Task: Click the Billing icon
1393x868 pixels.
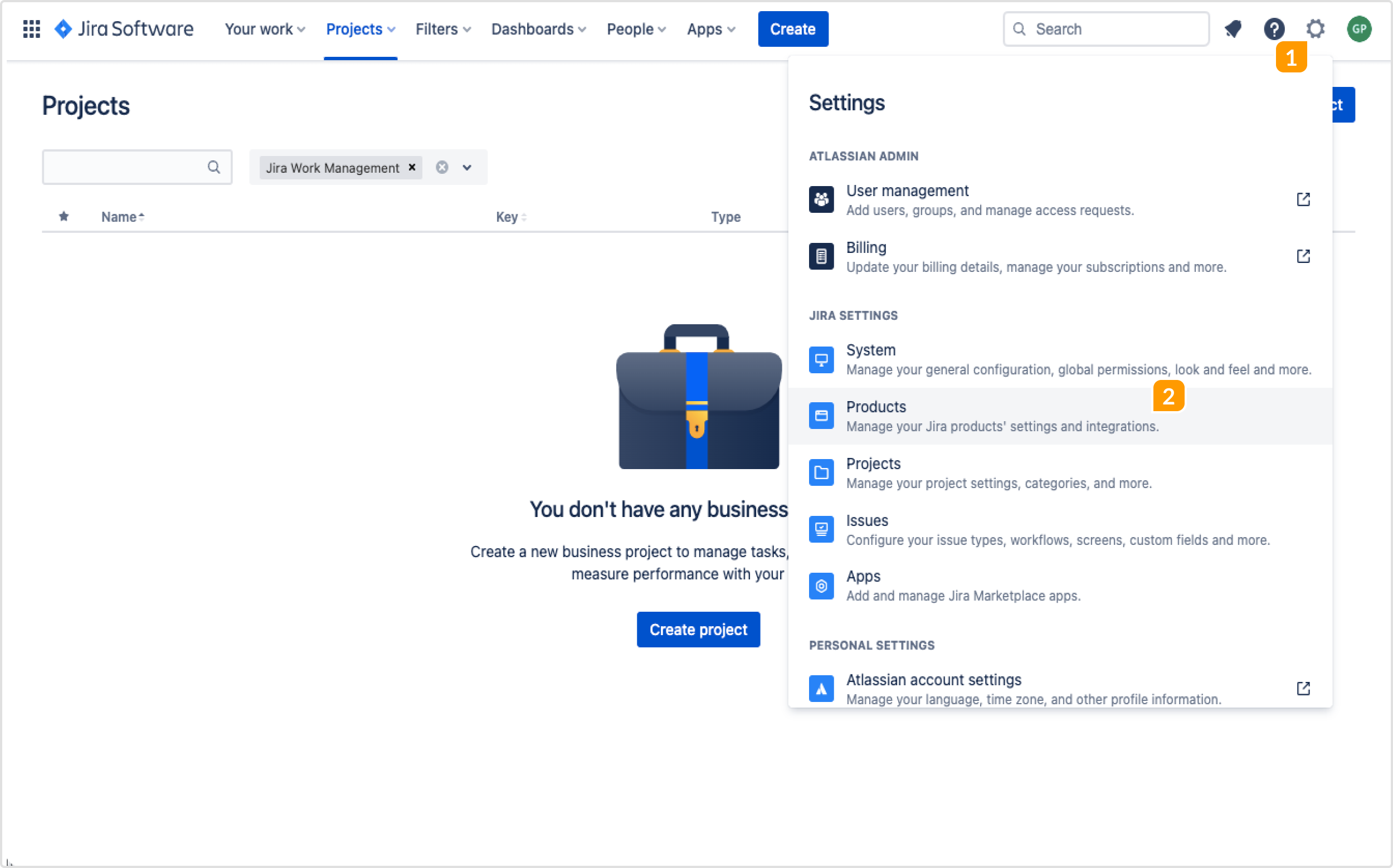Action: coord(821,256)
